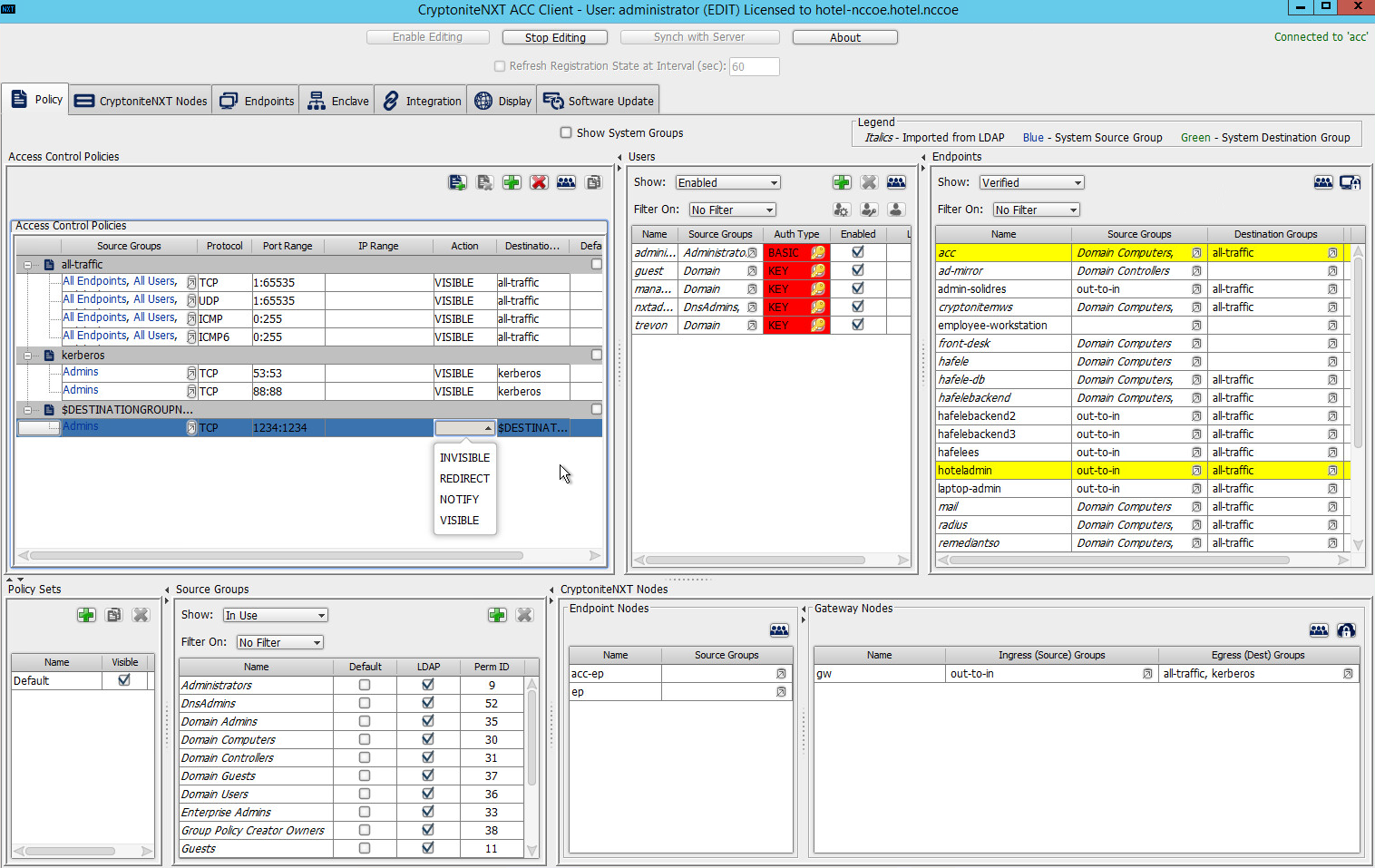Add a policy set with green plus
Viewport: 1375px width, 868px height.
86,615
